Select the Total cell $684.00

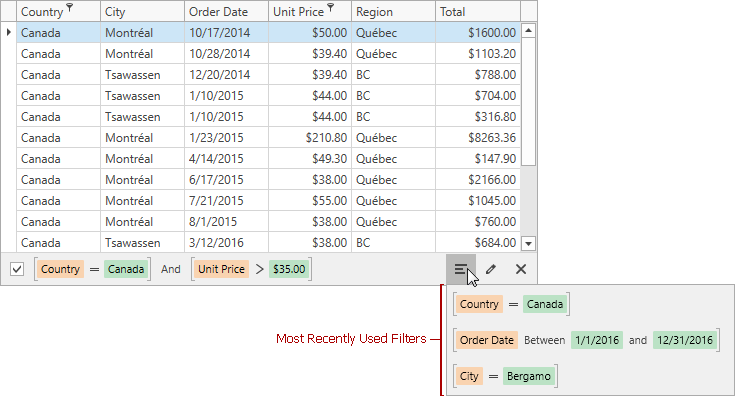tap(478, 243)
